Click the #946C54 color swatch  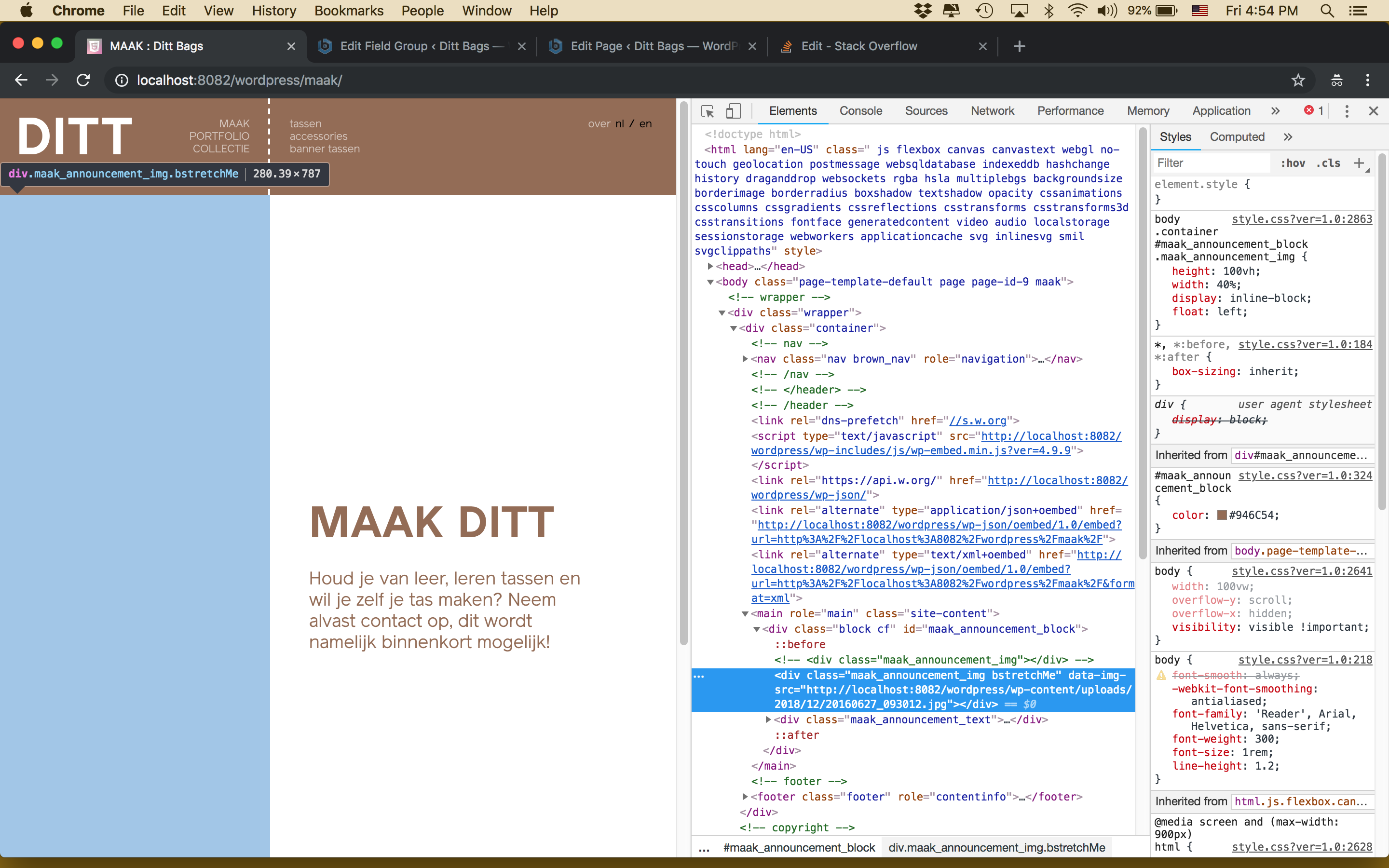(x=1222, y=515)
